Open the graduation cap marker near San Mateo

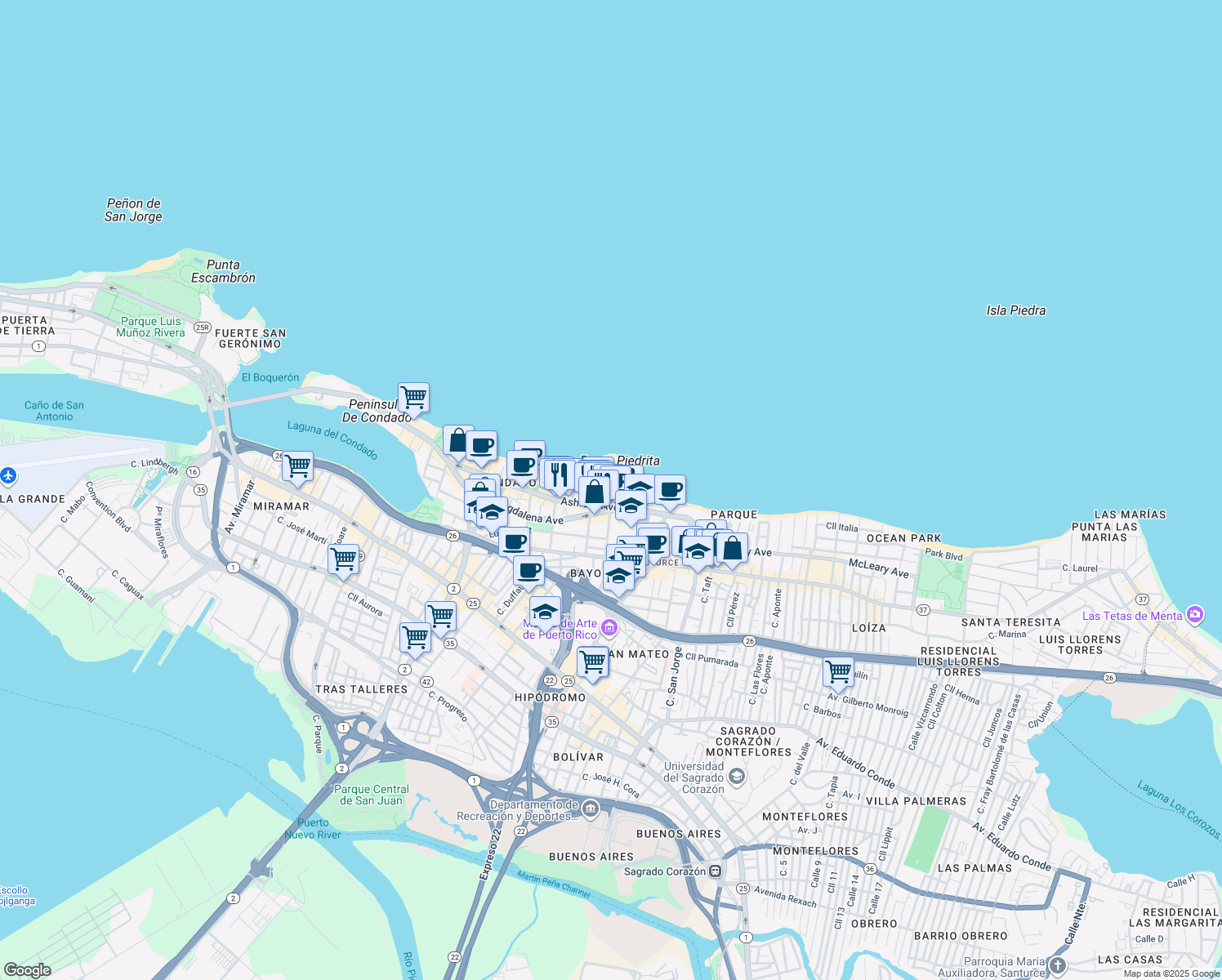pos(544,612)
